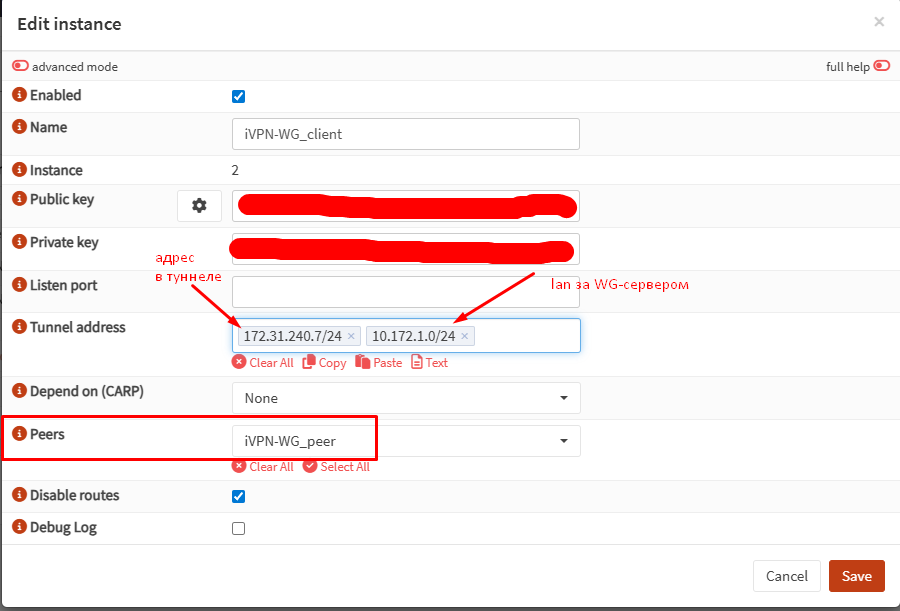
Task: Toggle the full help switch
Action: coord(881,66)
